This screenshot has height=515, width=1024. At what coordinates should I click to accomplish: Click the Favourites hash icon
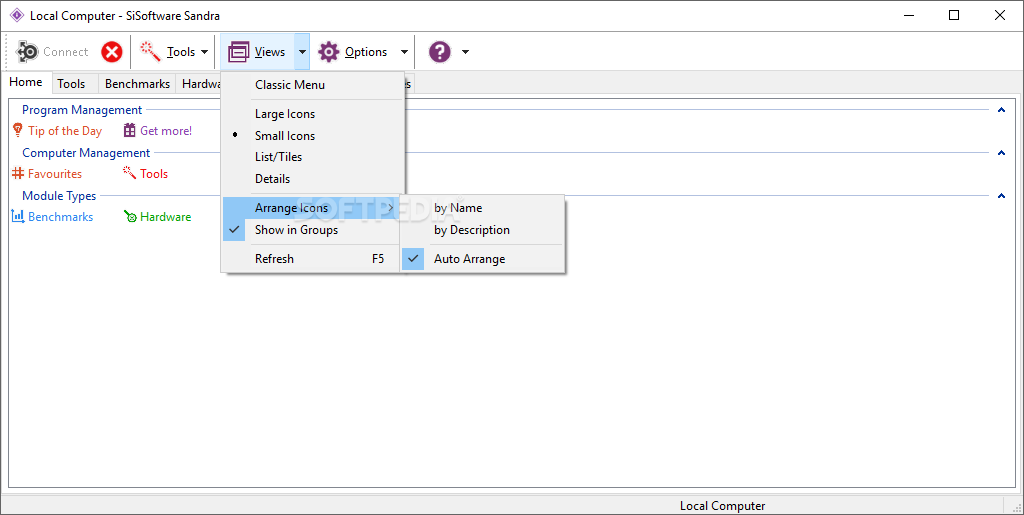pos(18,174)
